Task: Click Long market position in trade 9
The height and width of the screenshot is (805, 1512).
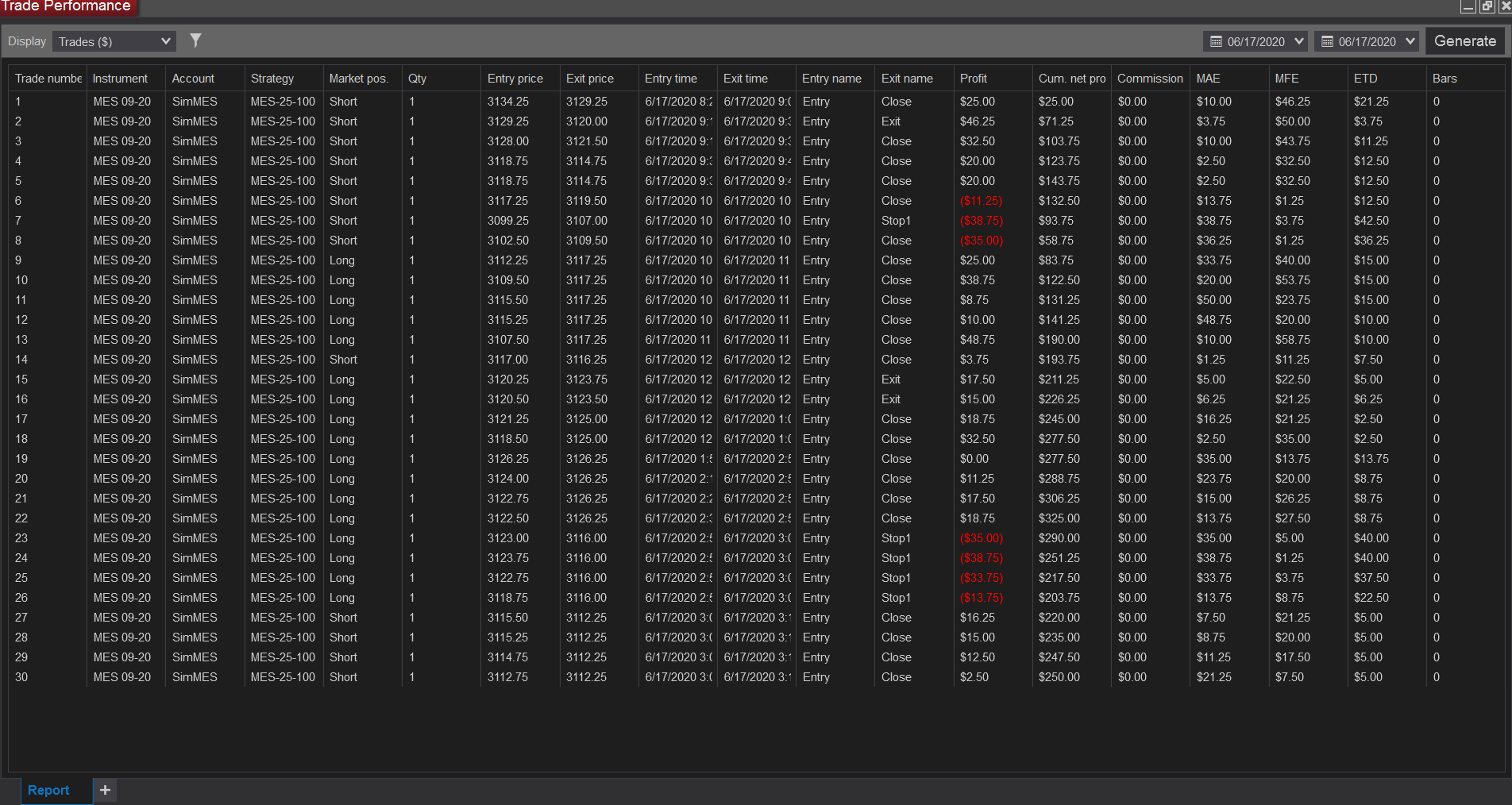Action: click(342, 260)
